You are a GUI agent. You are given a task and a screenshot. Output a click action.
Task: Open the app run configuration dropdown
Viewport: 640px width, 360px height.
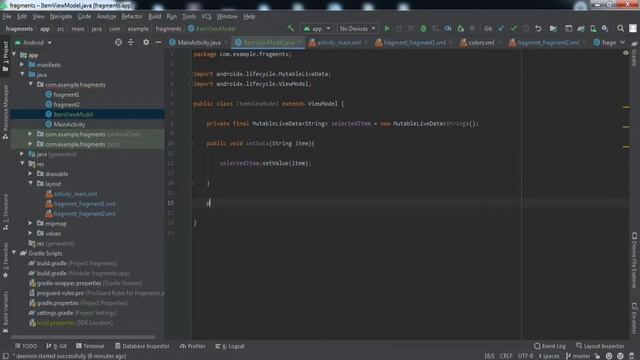(x=317, y=29)
